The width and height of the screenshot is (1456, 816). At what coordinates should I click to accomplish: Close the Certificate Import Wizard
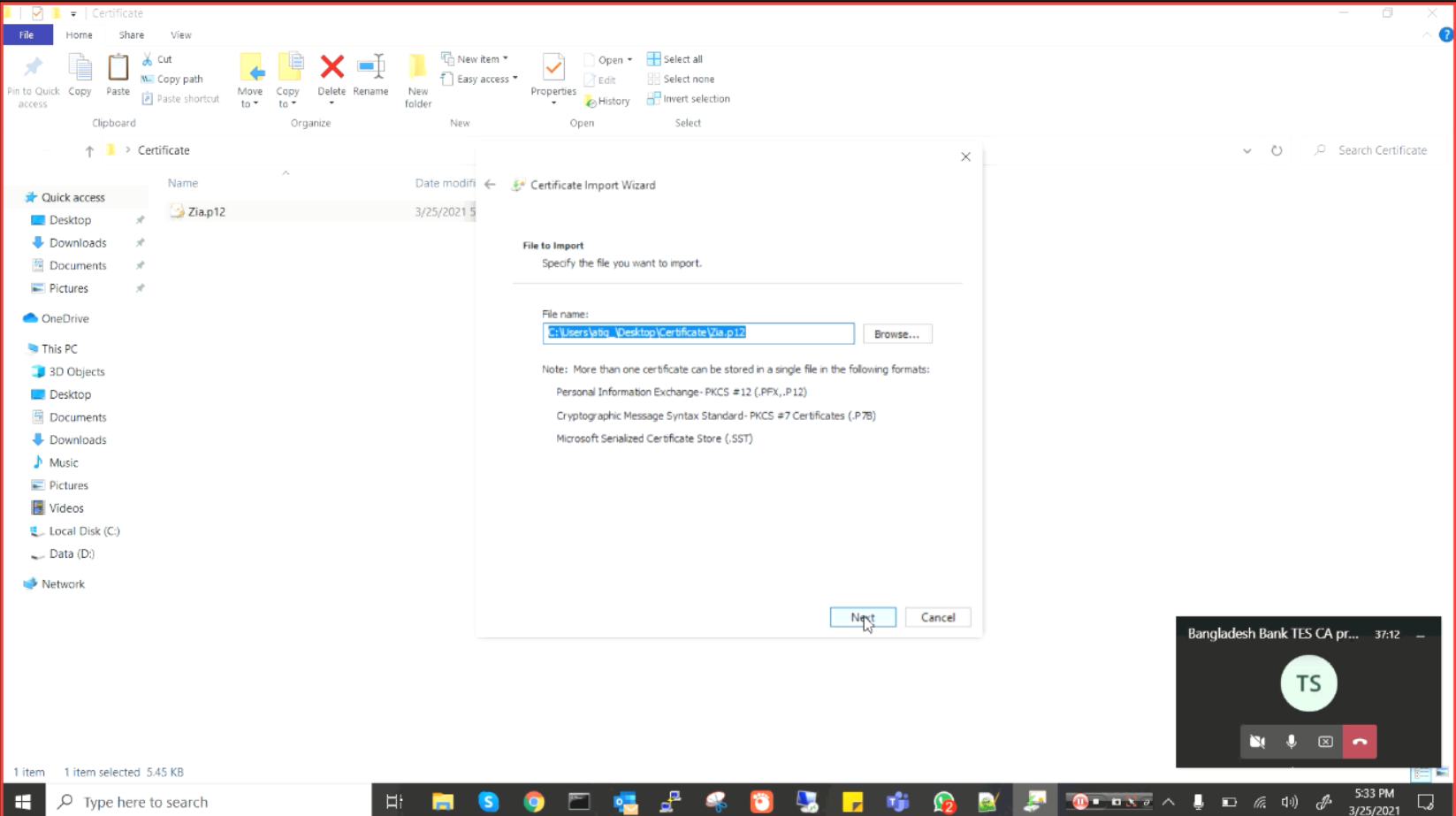[x=965, y=156]
